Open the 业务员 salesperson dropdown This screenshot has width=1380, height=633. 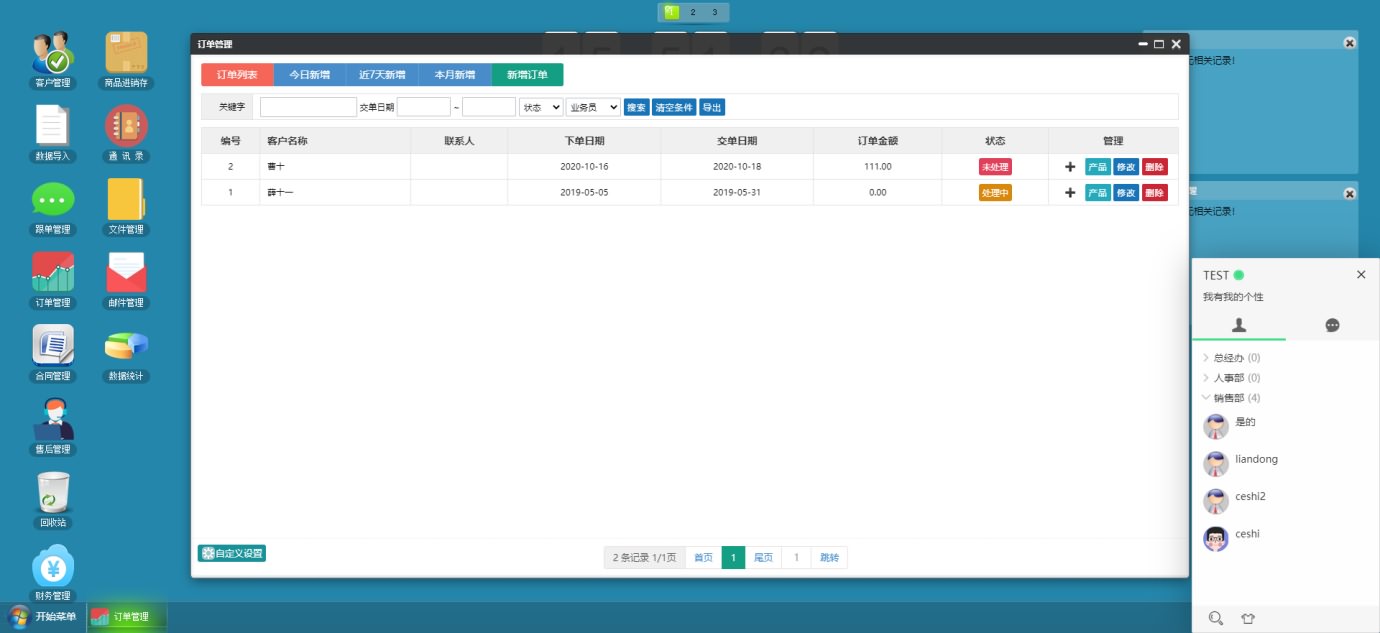593,107
